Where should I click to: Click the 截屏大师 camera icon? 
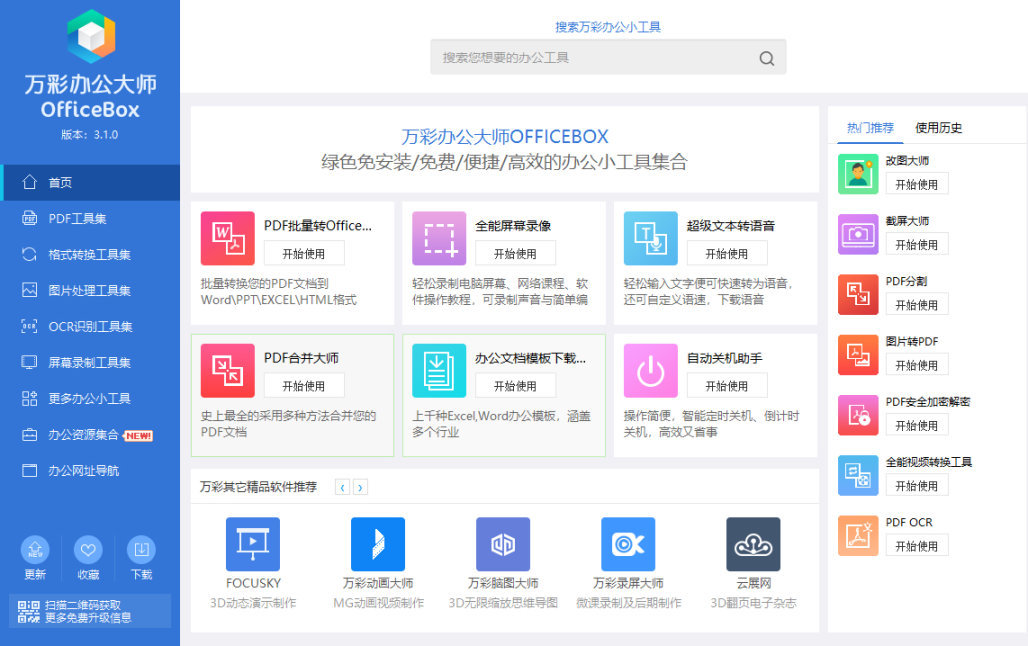858,234
